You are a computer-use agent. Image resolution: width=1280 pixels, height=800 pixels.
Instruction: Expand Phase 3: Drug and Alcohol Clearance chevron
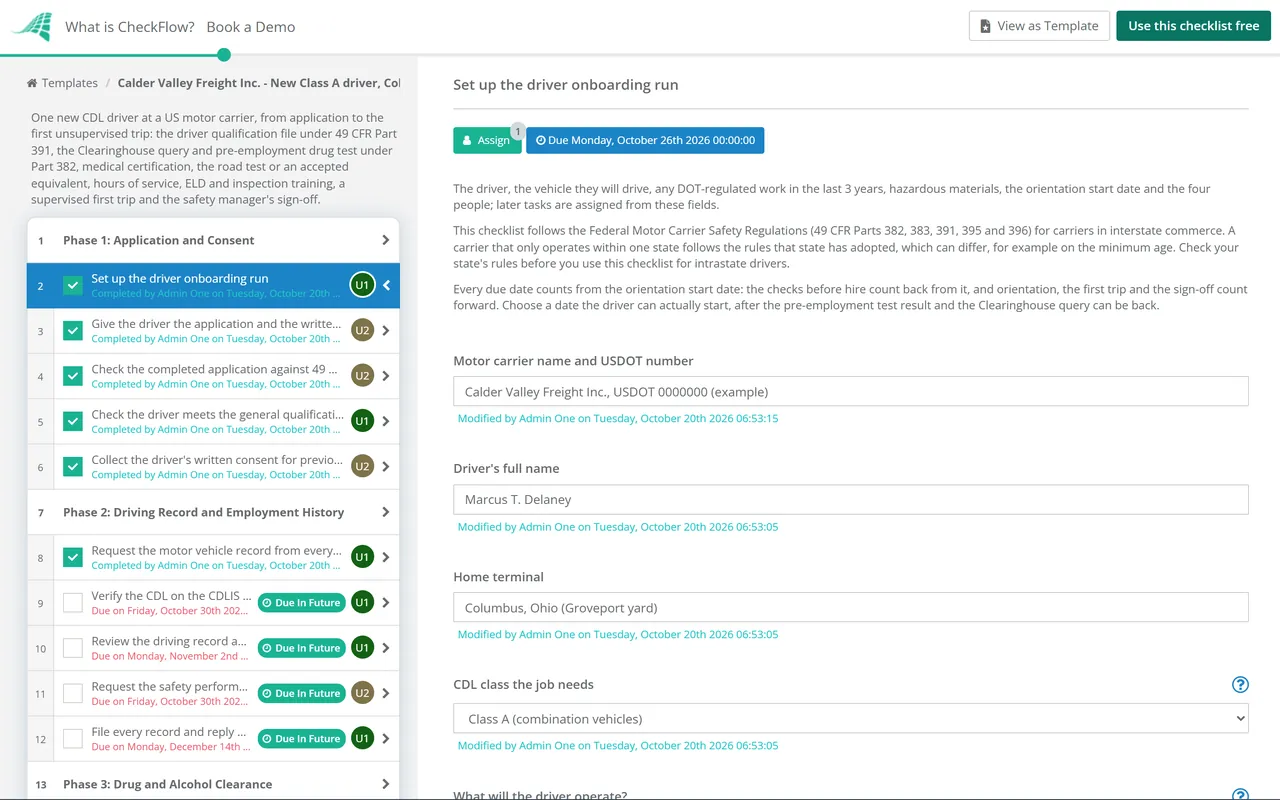[x=386, y=784]
